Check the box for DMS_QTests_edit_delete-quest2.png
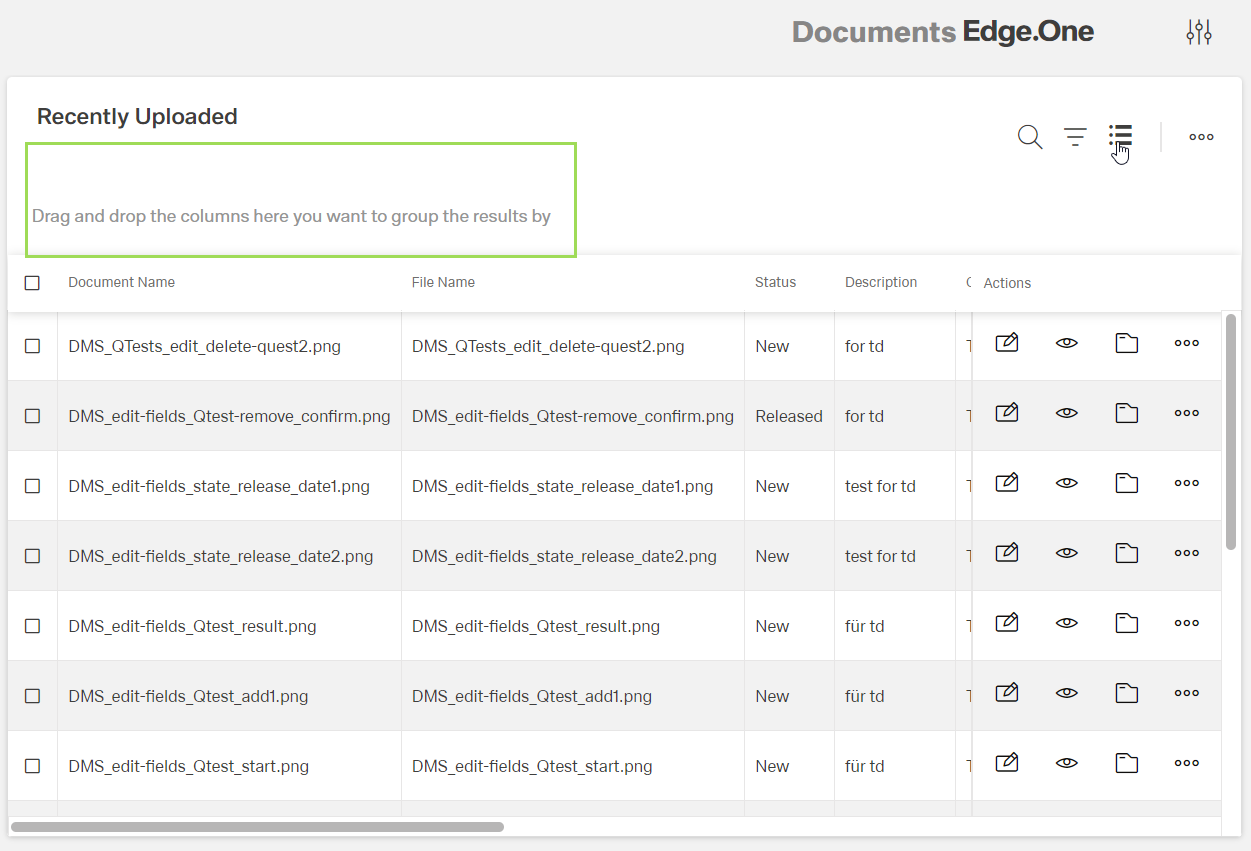The height and width of the screenshot is (851, 1251). [32, 346]
